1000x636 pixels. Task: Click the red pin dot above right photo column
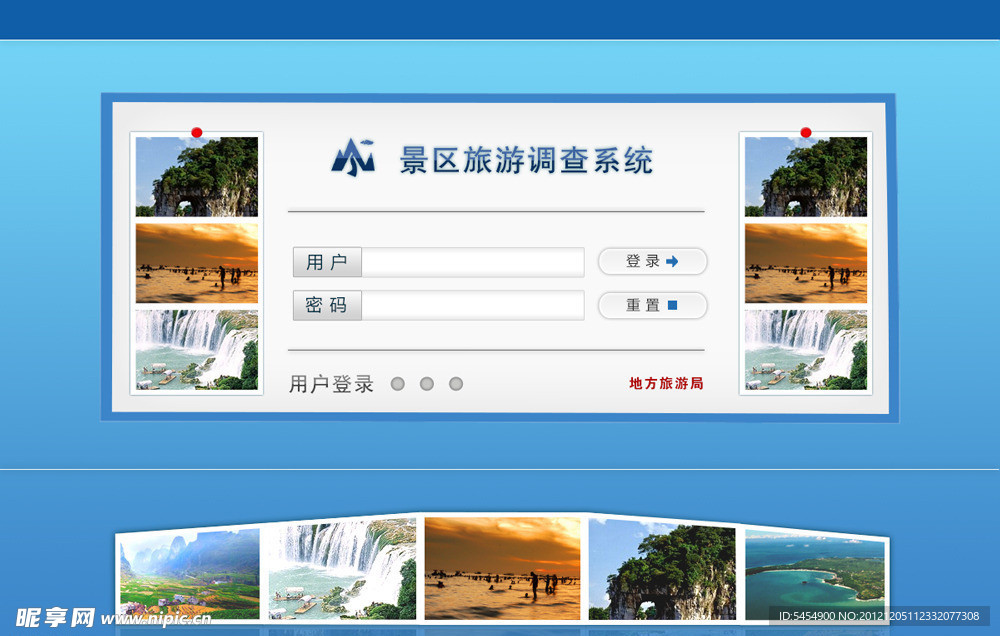click(x=806, y=131)
